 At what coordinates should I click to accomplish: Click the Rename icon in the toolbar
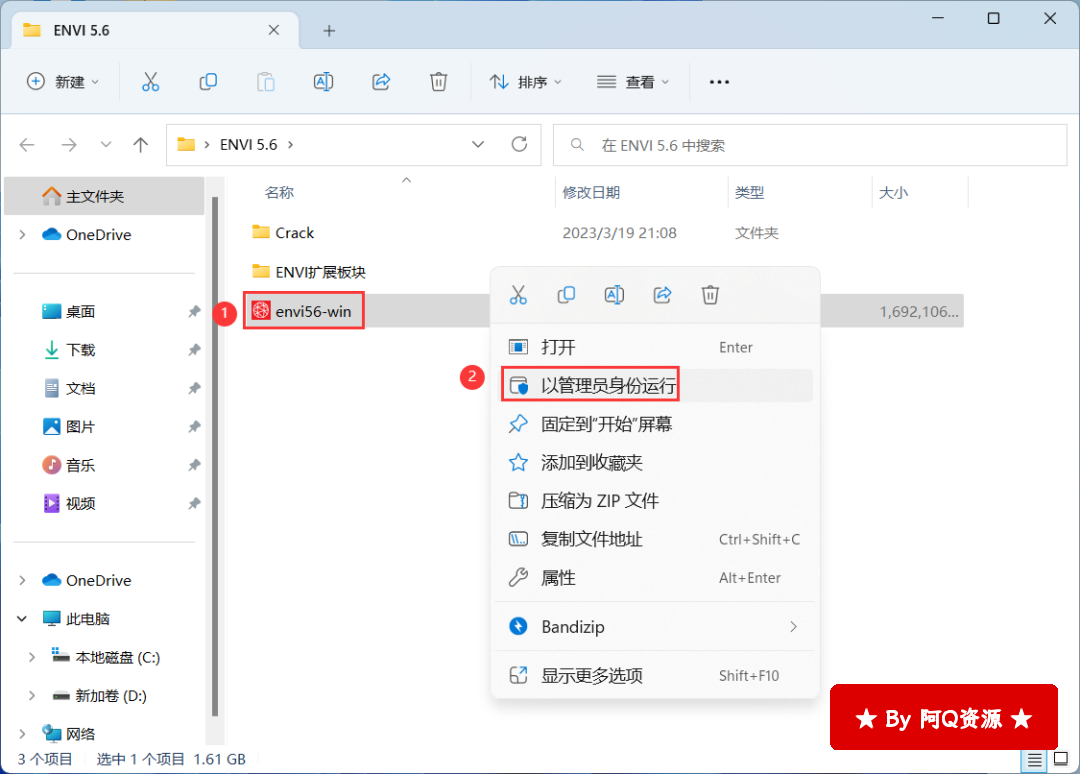point(323,82)
